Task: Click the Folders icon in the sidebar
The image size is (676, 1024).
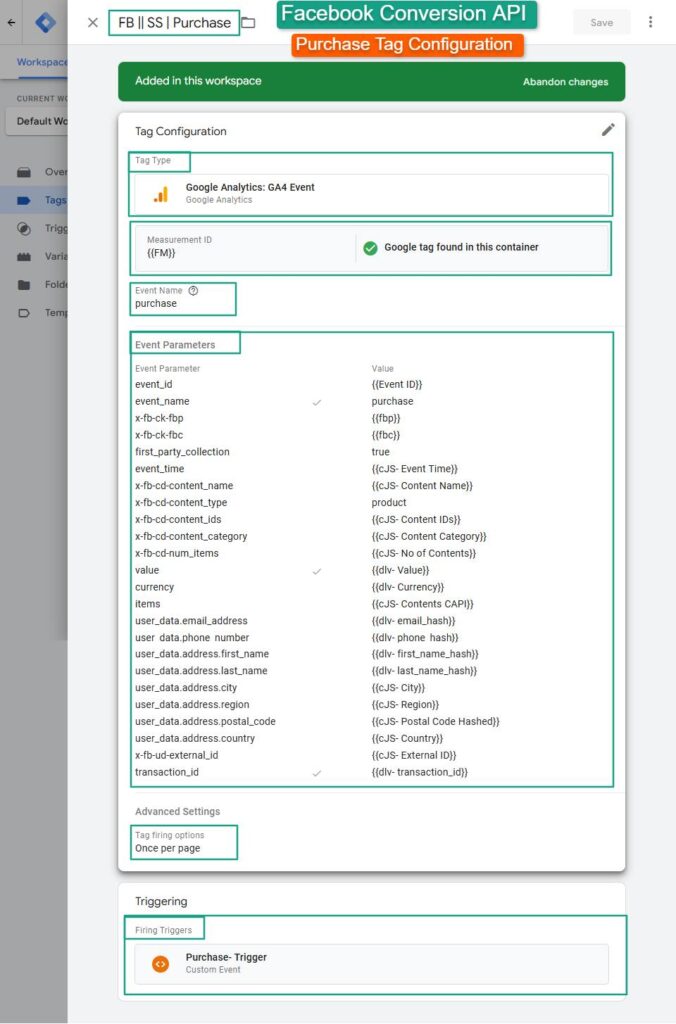Action: pos(24,285)
